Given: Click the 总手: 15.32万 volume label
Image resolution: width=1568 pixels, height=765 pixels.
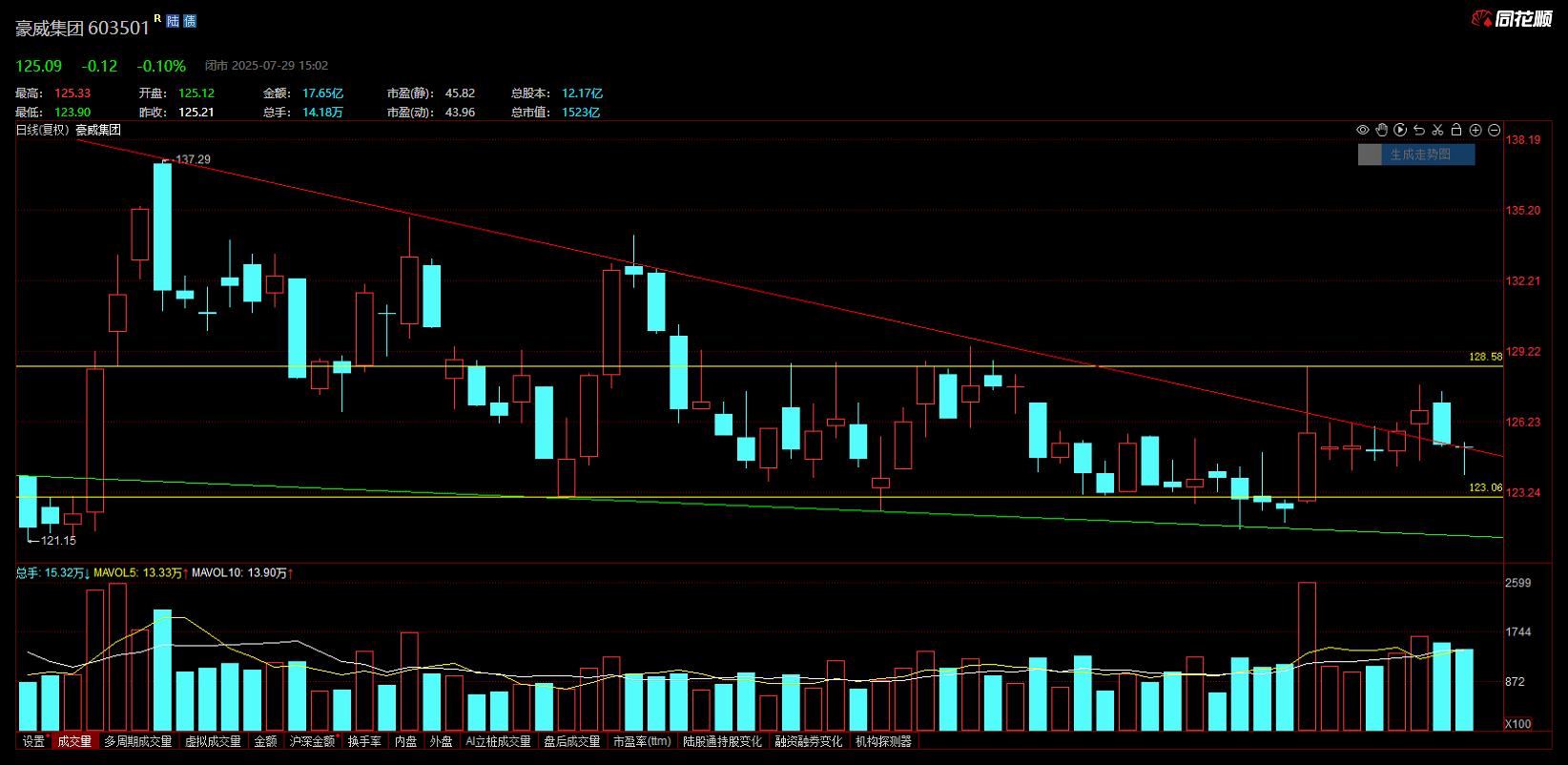Looking at the screenshot, I should coord(52,573).
